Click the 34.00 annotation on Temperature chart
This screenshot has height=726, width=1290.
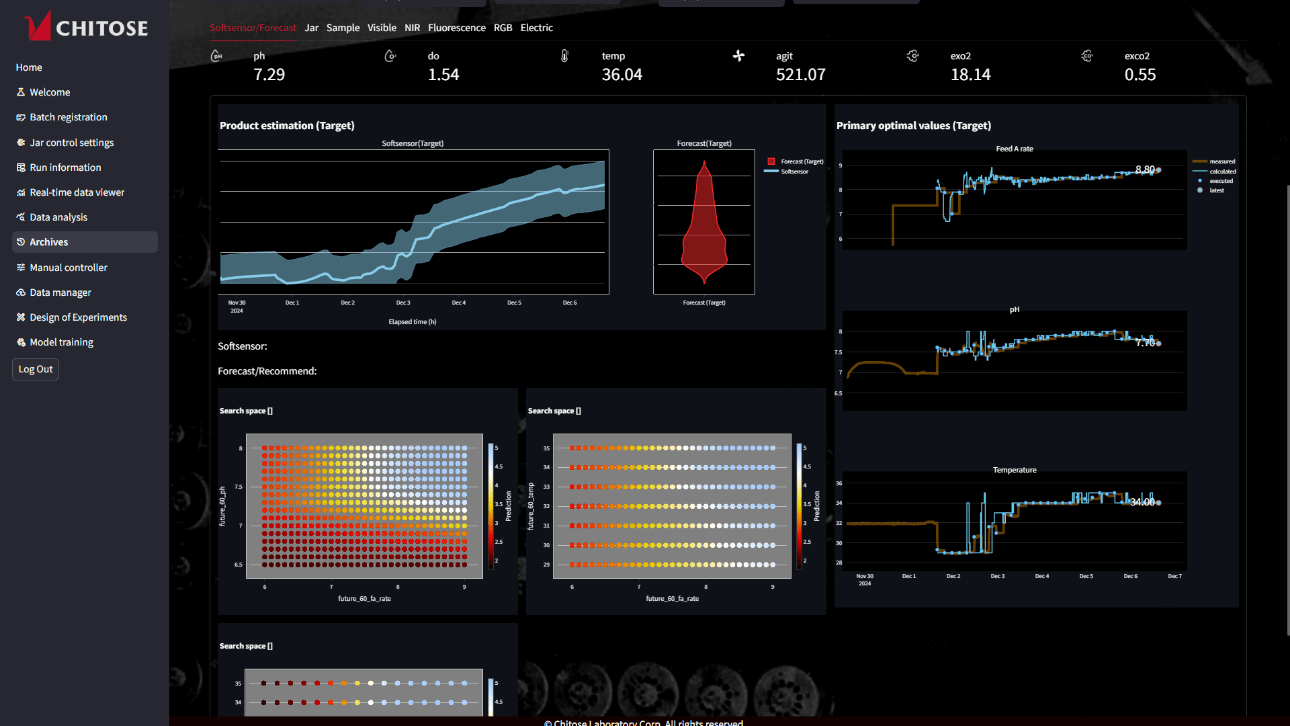(x=1143, y=502)
